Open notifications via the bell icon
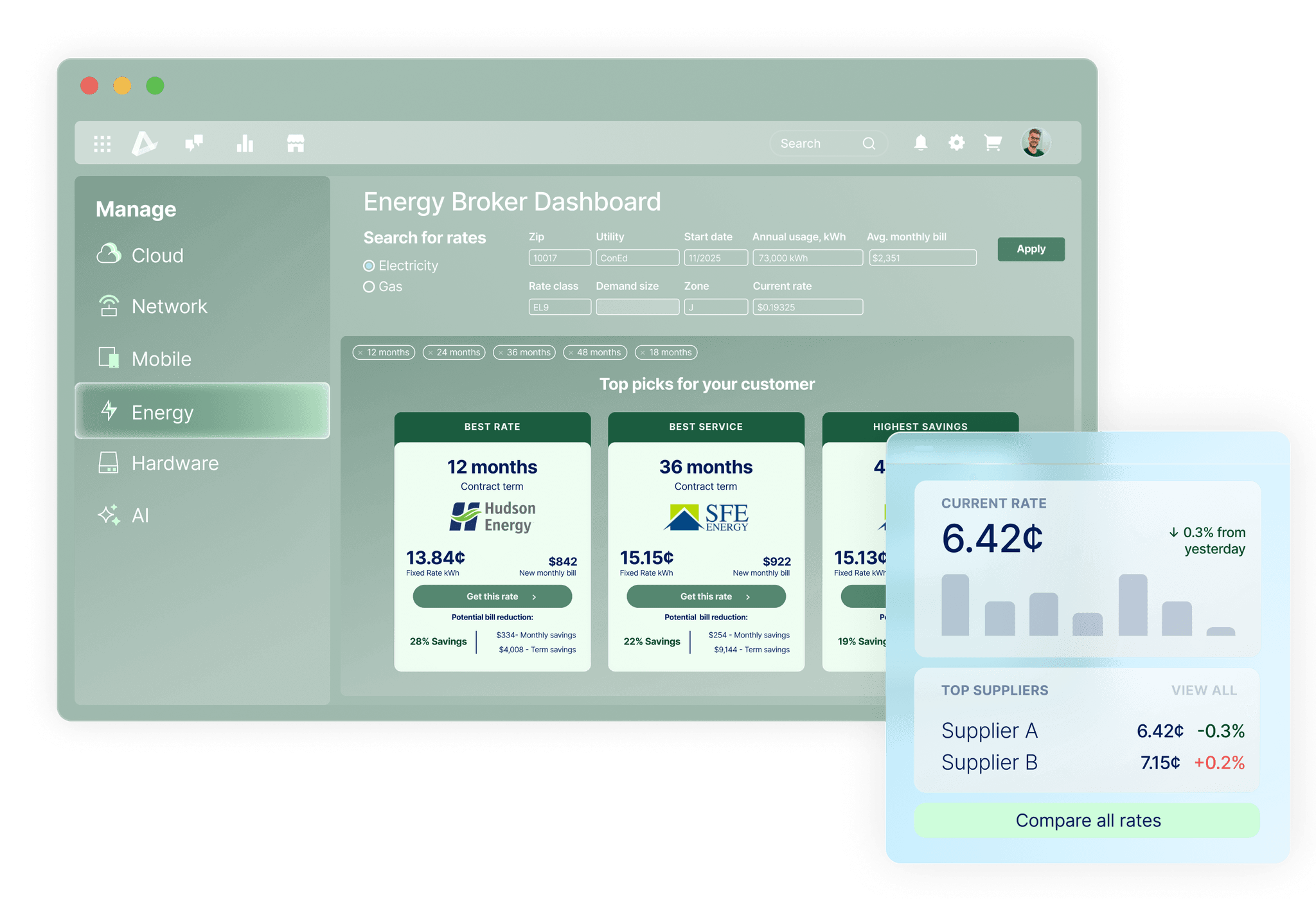1316x899 pixels. [920, 143]
